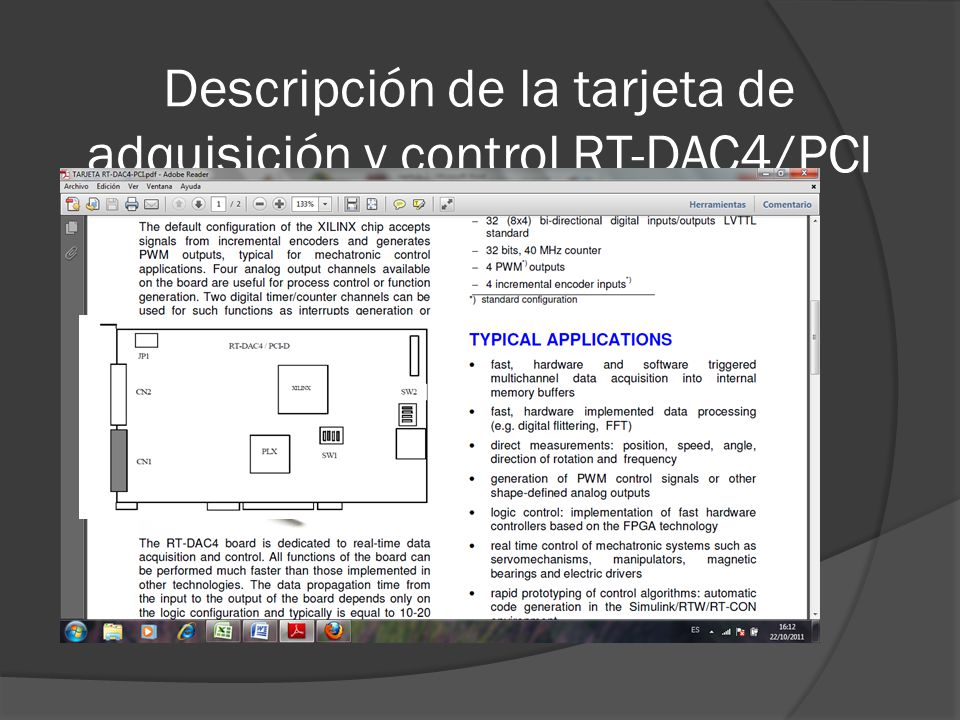Click the Action Center flag icon
Image resolution: width=960 pixels, height=720 pixels.
coord(740,632)
